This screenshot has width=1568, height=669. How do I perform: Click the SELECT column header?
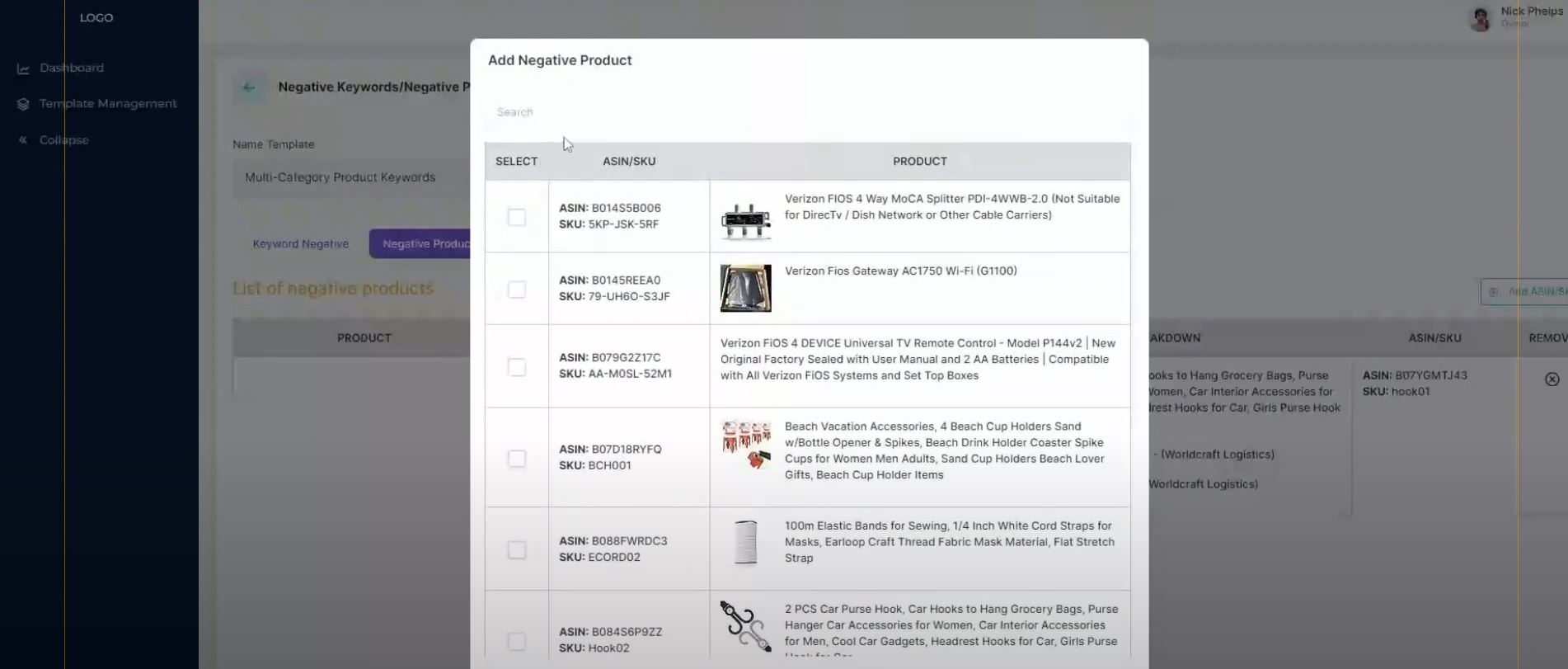(517, 162)
